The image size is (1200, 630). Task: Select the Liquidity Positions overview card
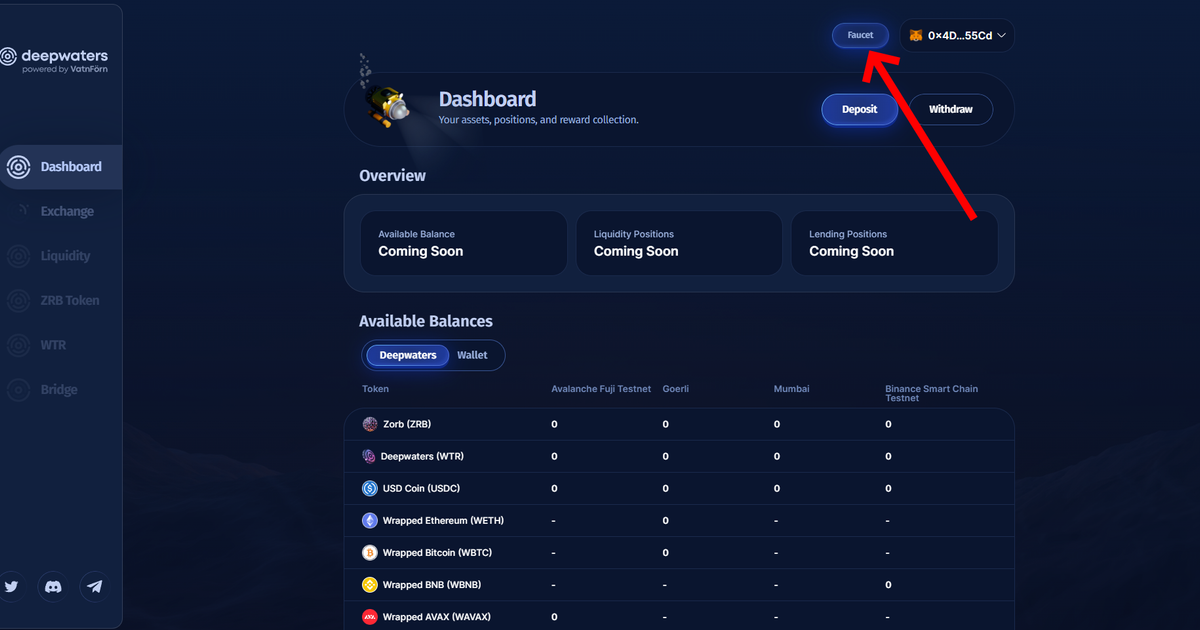coord(679,243)
